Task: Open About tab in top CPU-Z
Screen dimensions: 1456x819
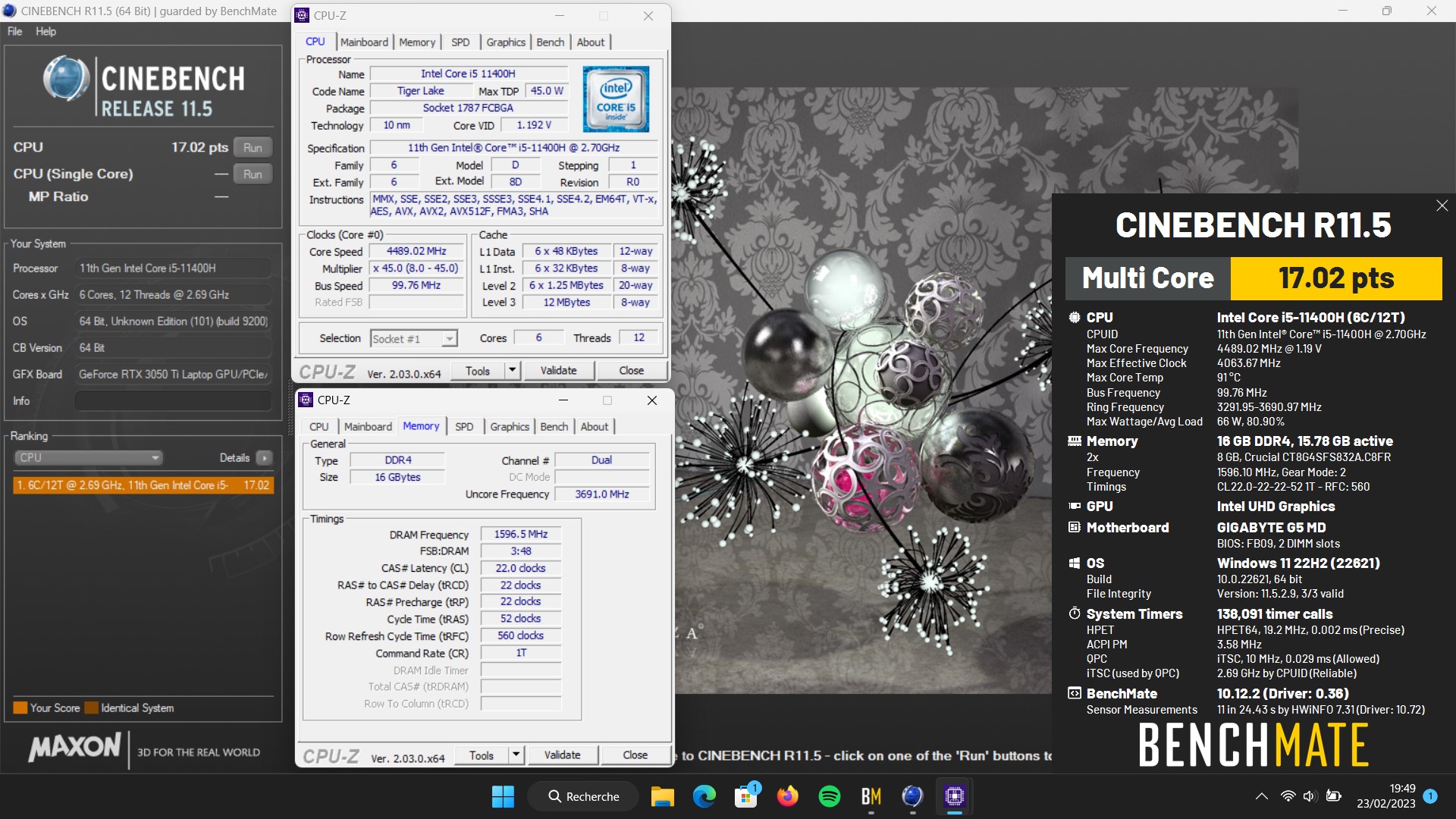Action: [x=591, y=42]
